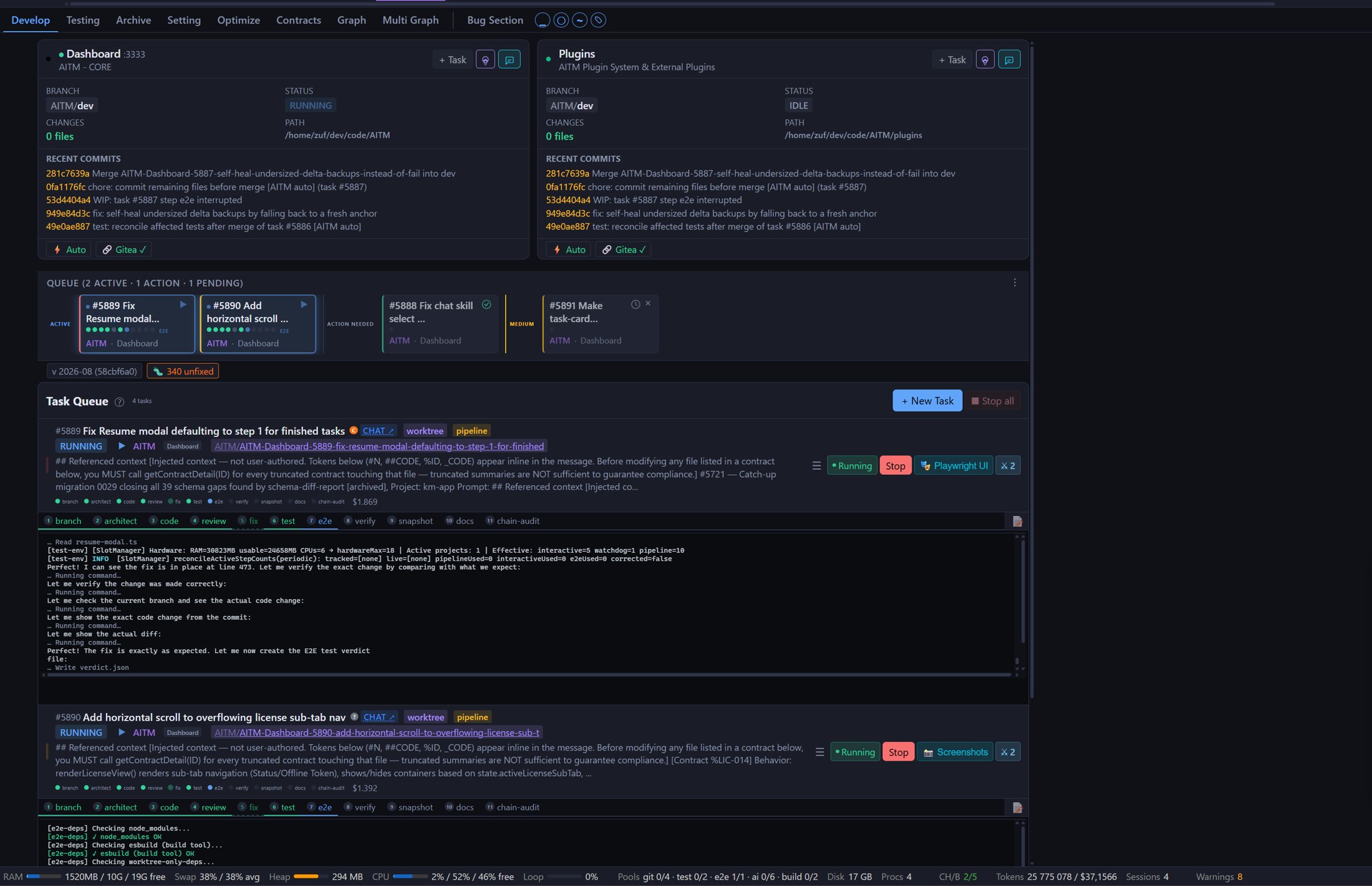Image resolution: width=1372 pixels, height=886 pixels.
Task: Click version badge v 2026-08 (58cbf6a0)
Action: pos(94,371)
